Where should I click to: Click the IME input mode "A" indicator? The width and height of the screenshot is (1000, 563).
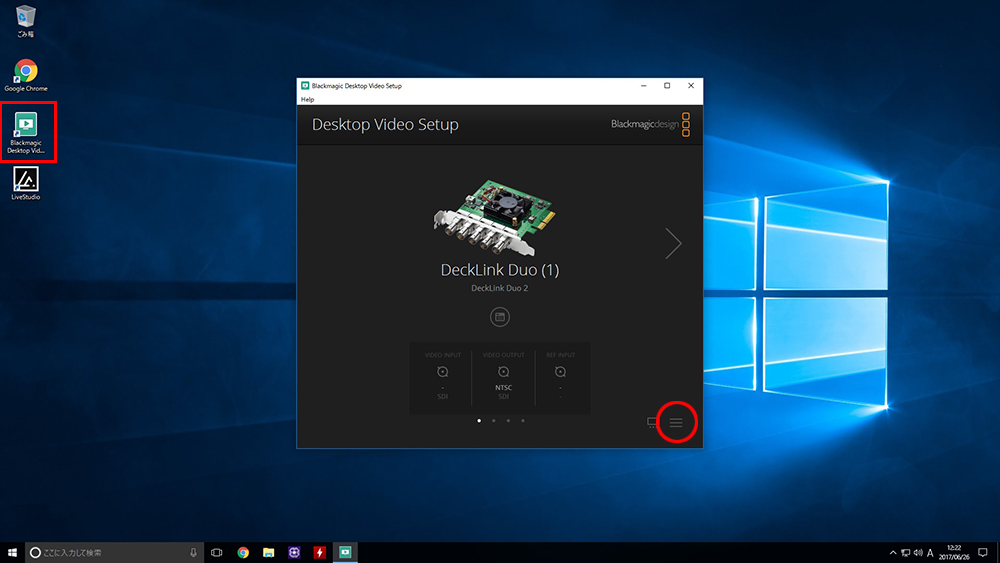930,553
